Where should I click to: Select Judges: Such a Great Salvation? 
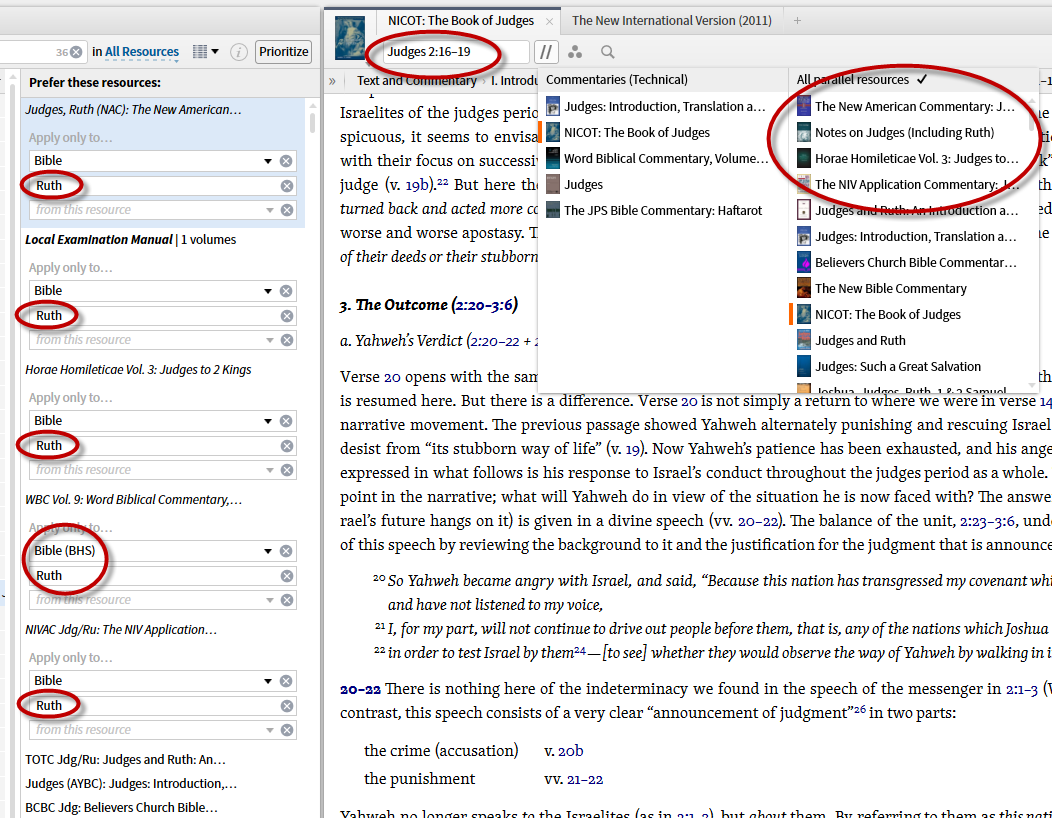(x=888, y=367)
